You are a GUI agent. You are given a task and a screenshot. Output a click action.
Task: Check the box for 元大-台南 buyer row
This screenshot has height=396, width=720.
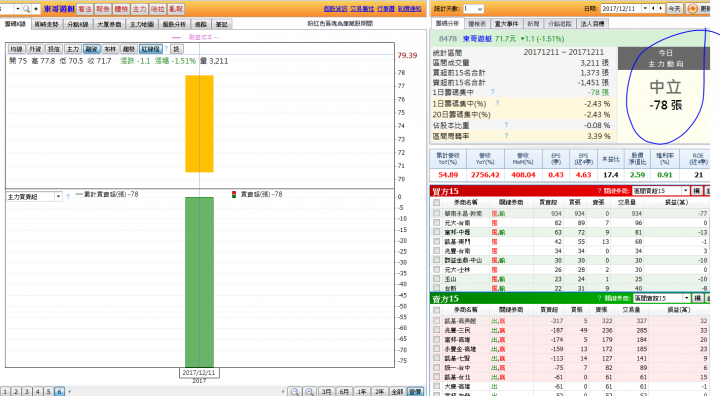click(436, 223)
